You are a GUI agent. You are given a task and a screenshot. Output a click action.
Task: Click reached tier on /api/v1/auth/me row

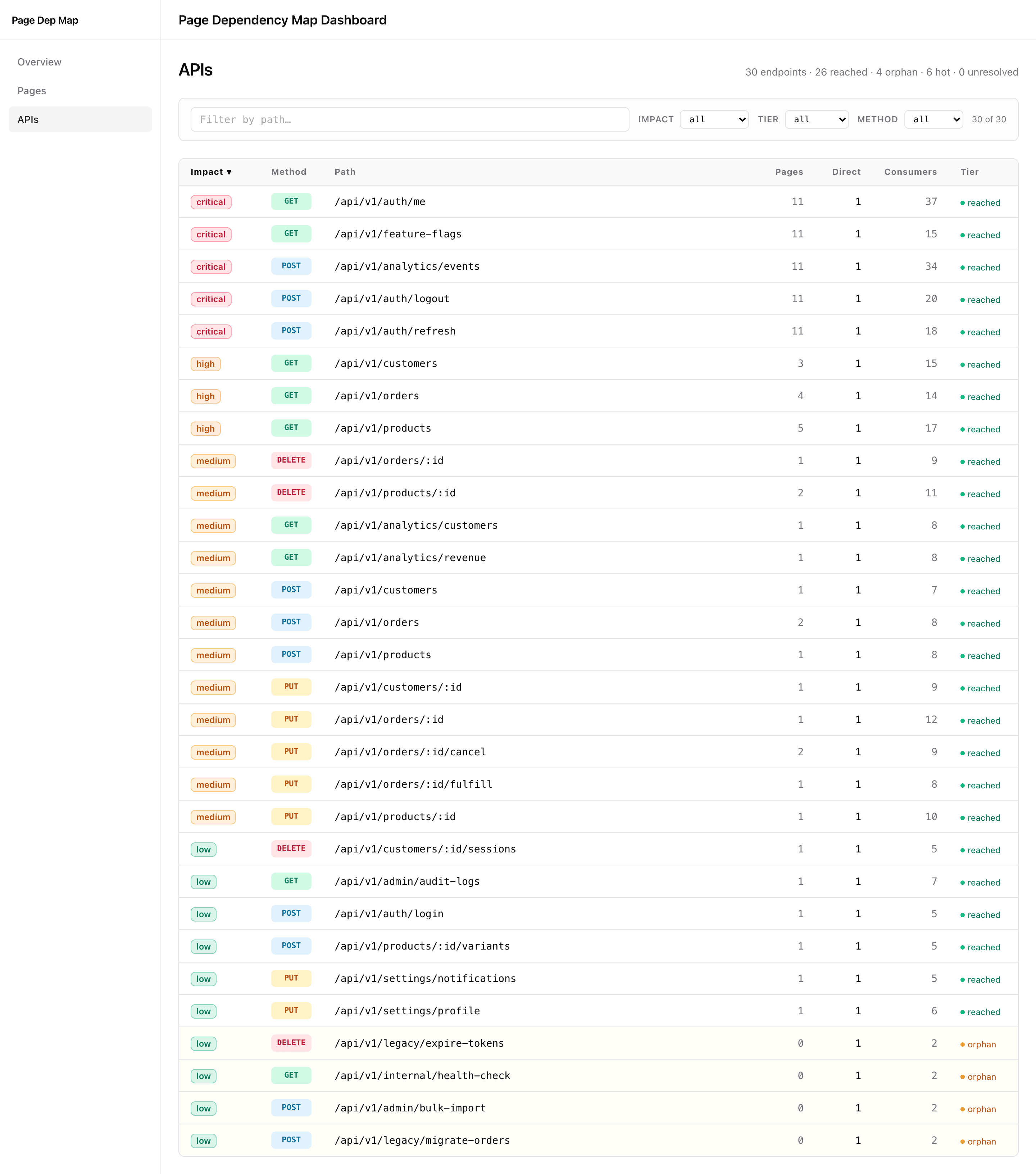[980, 203]
